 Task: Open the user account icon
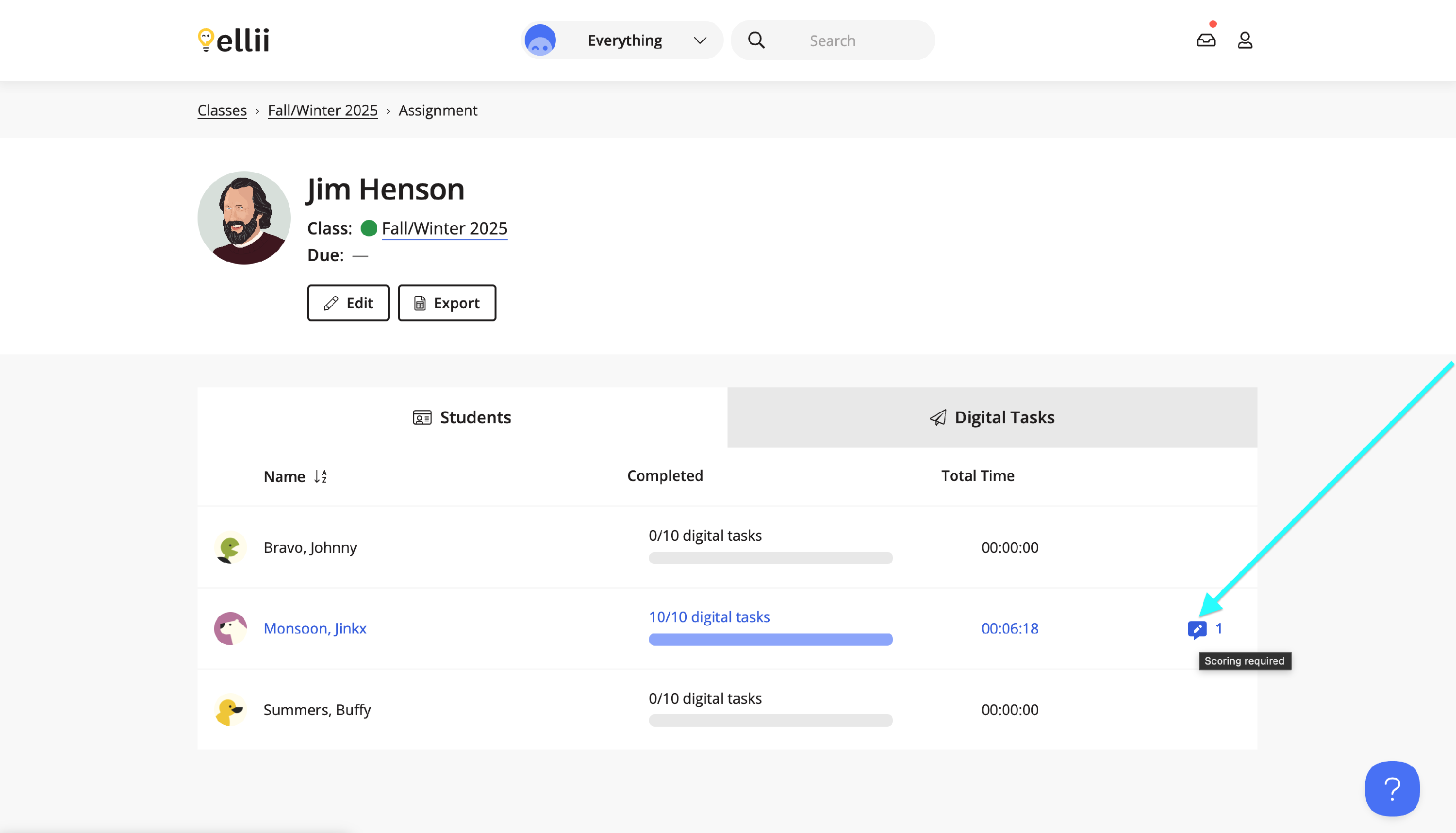click(x=1244, y=40)
